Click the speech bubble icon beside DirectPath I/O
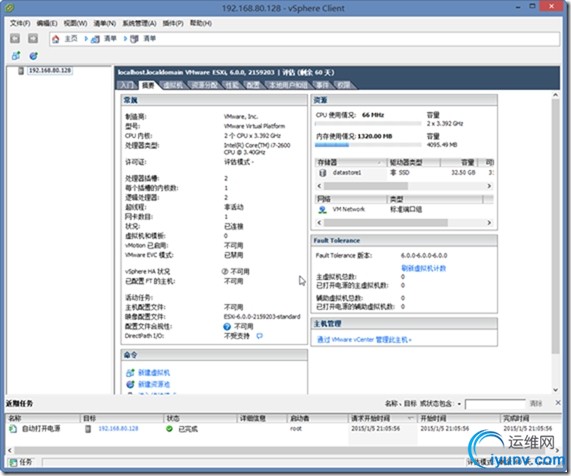571x476 pixels. (x=260, y=336)
